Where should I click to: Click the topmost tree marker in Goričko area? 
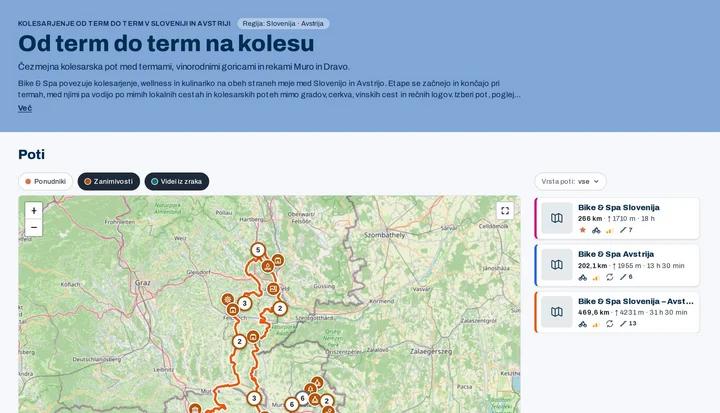(317, 383)
